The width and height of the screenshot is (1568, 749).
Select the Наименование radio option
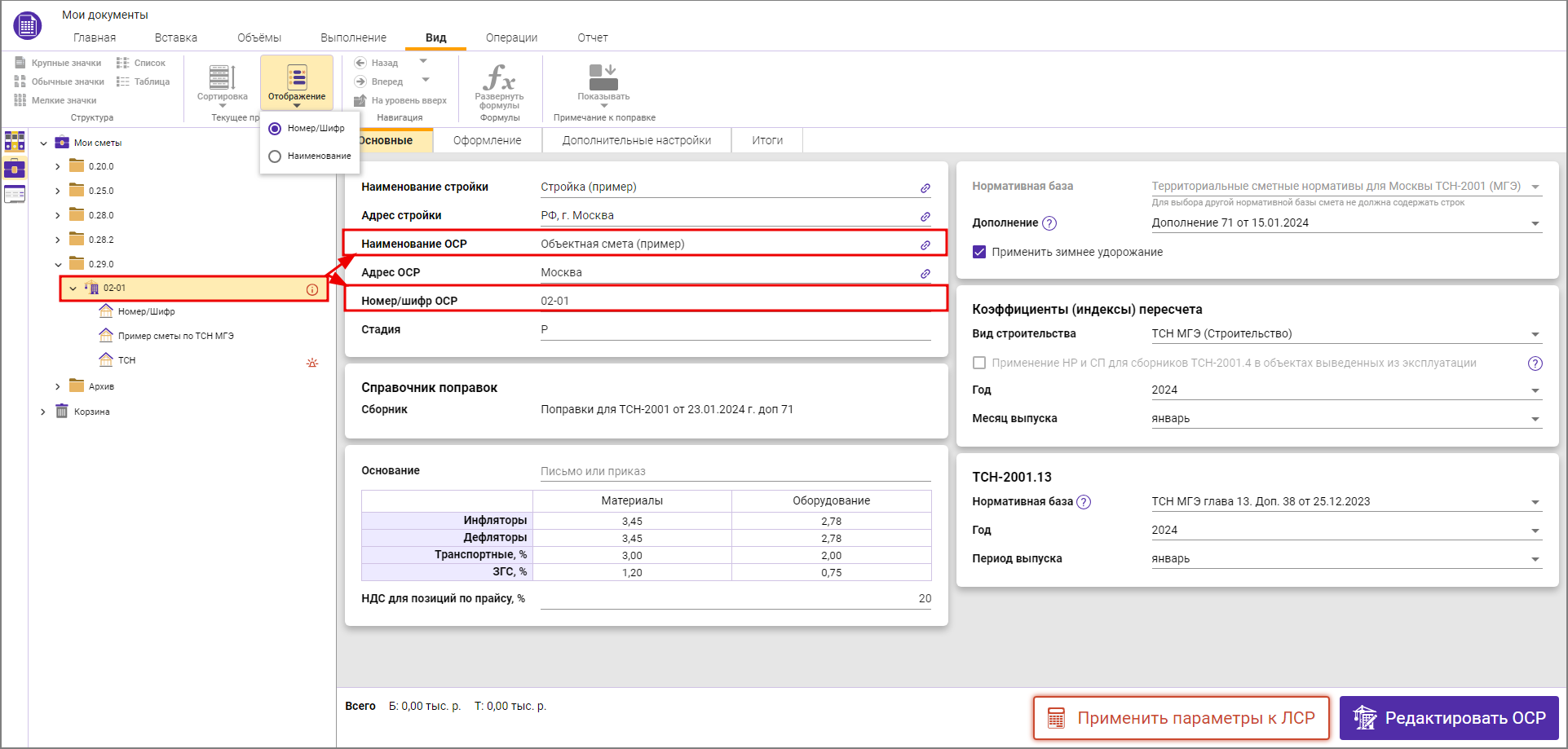[x=276, y=156]
